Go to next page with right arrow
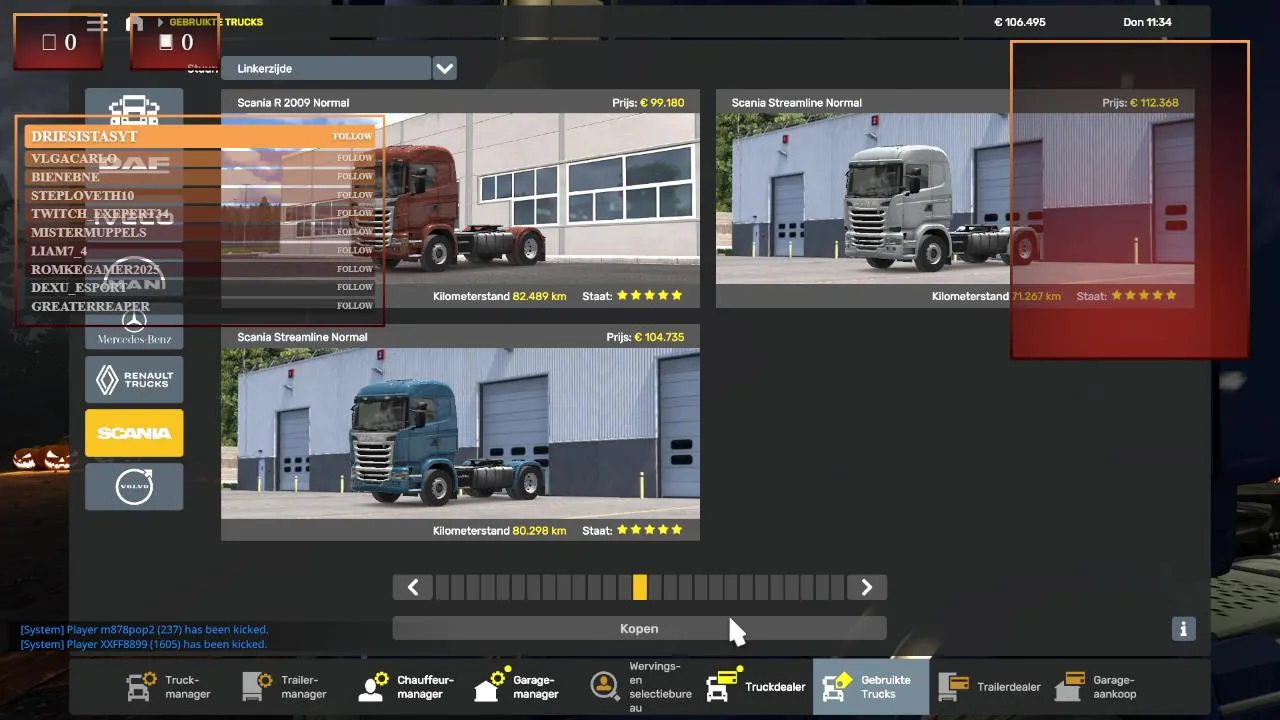This screenshot has height=720, width=1280. click(867, 587)
